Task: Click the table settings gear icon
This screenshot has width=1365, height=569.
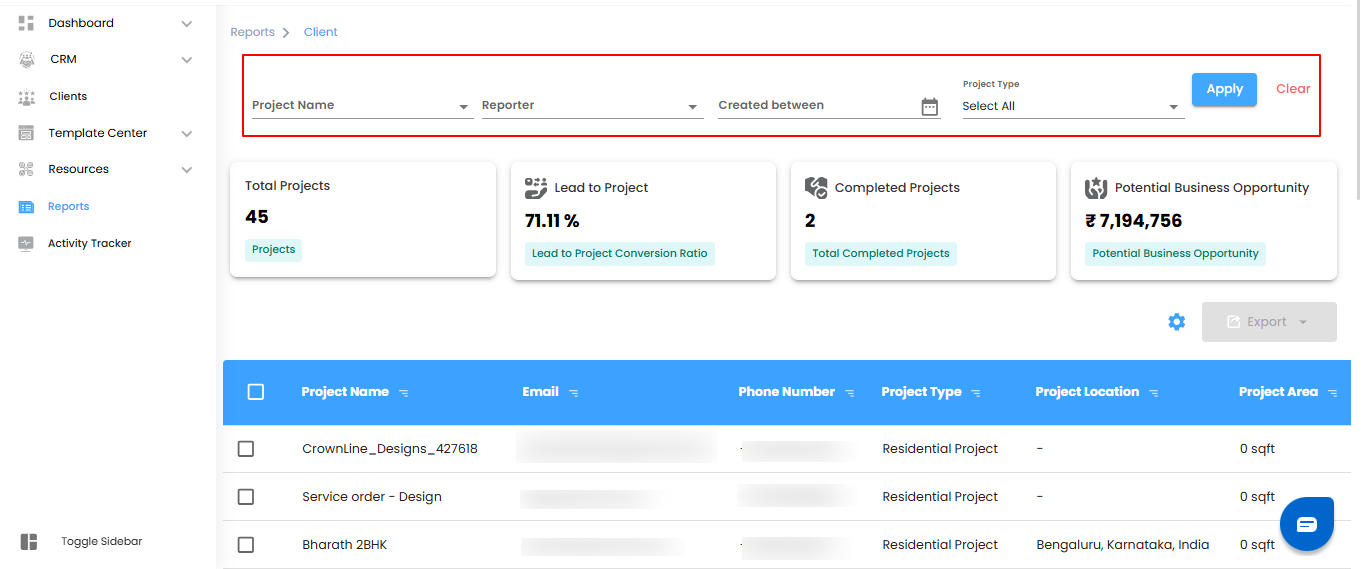Action: coord(1177,322)
